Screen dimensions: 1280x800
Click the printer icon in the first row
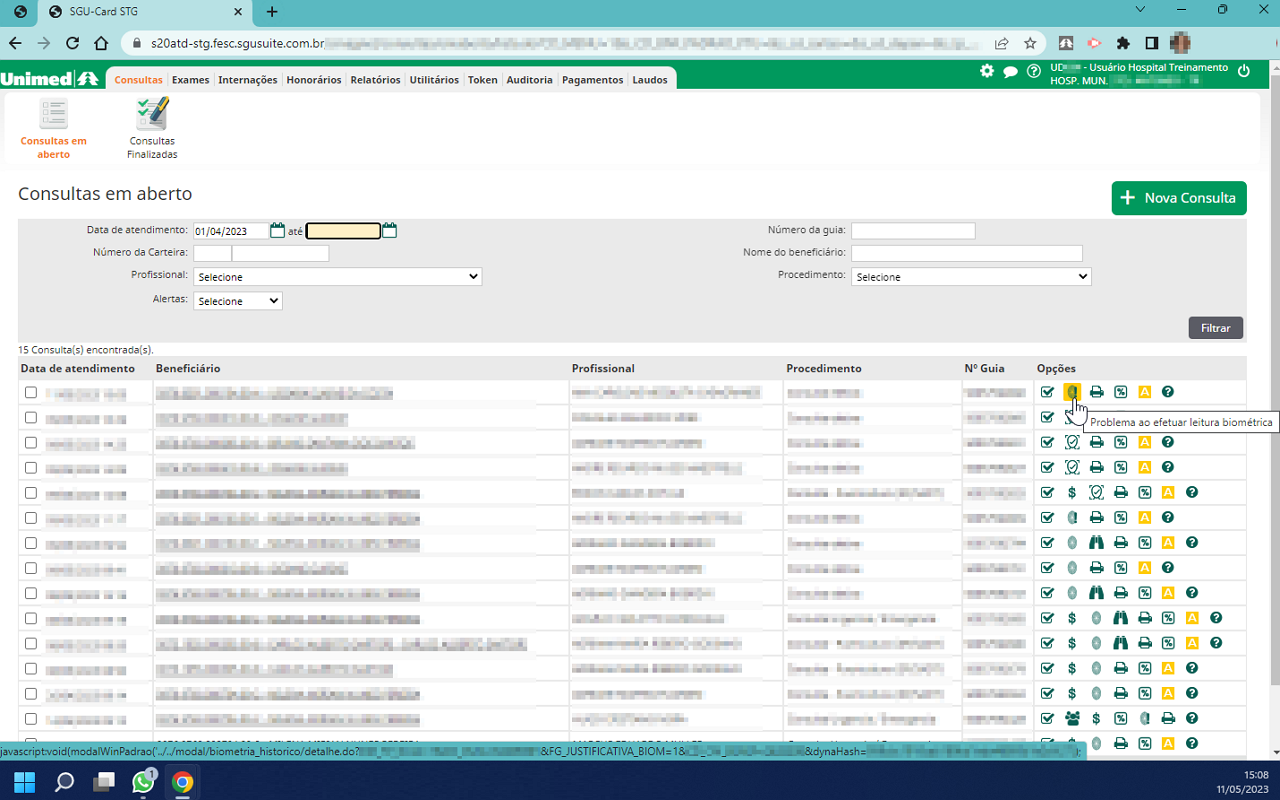pos(1097,392)
